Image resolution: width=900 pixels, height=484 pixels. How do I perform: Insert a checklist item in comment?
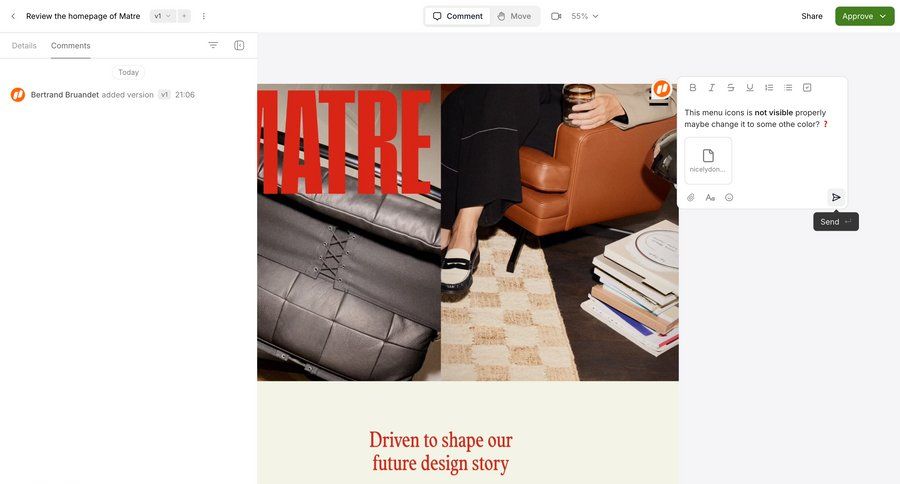(x=807, y=88)
